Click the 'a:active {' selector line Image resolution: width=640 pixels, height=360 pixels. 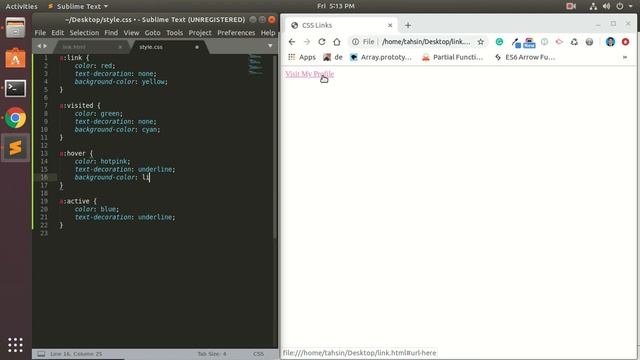click(x=78, y=201)
